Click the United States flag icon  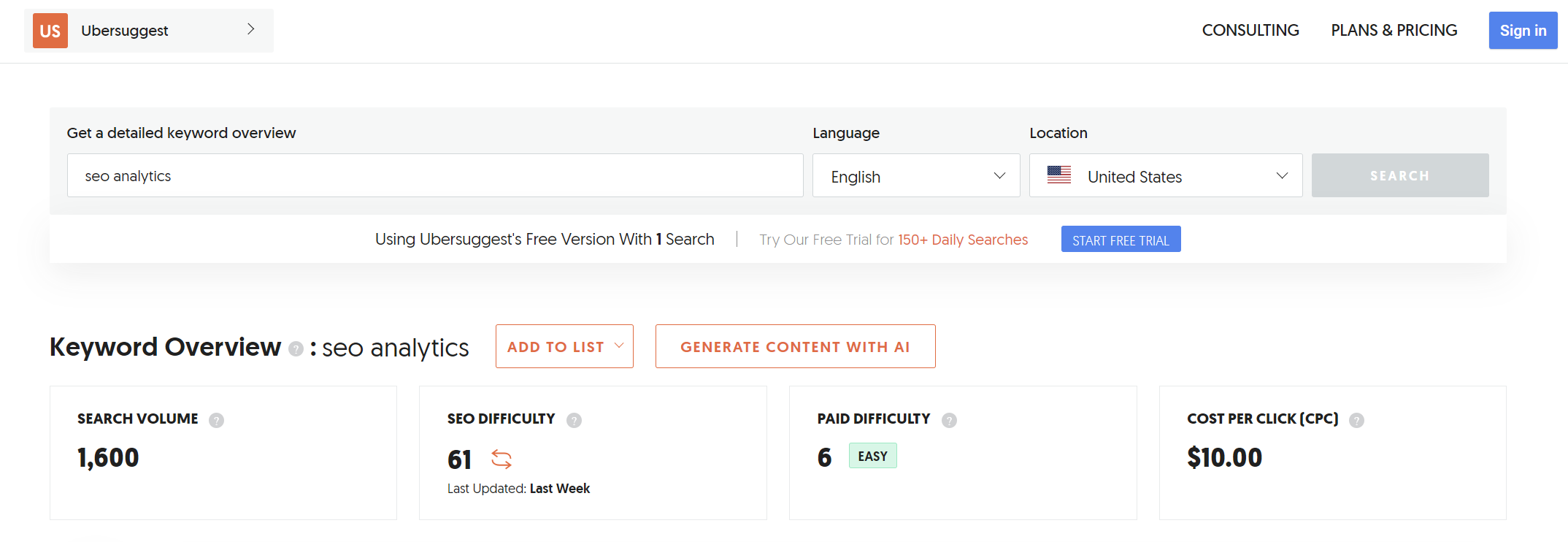click(x=1059, y=175)
